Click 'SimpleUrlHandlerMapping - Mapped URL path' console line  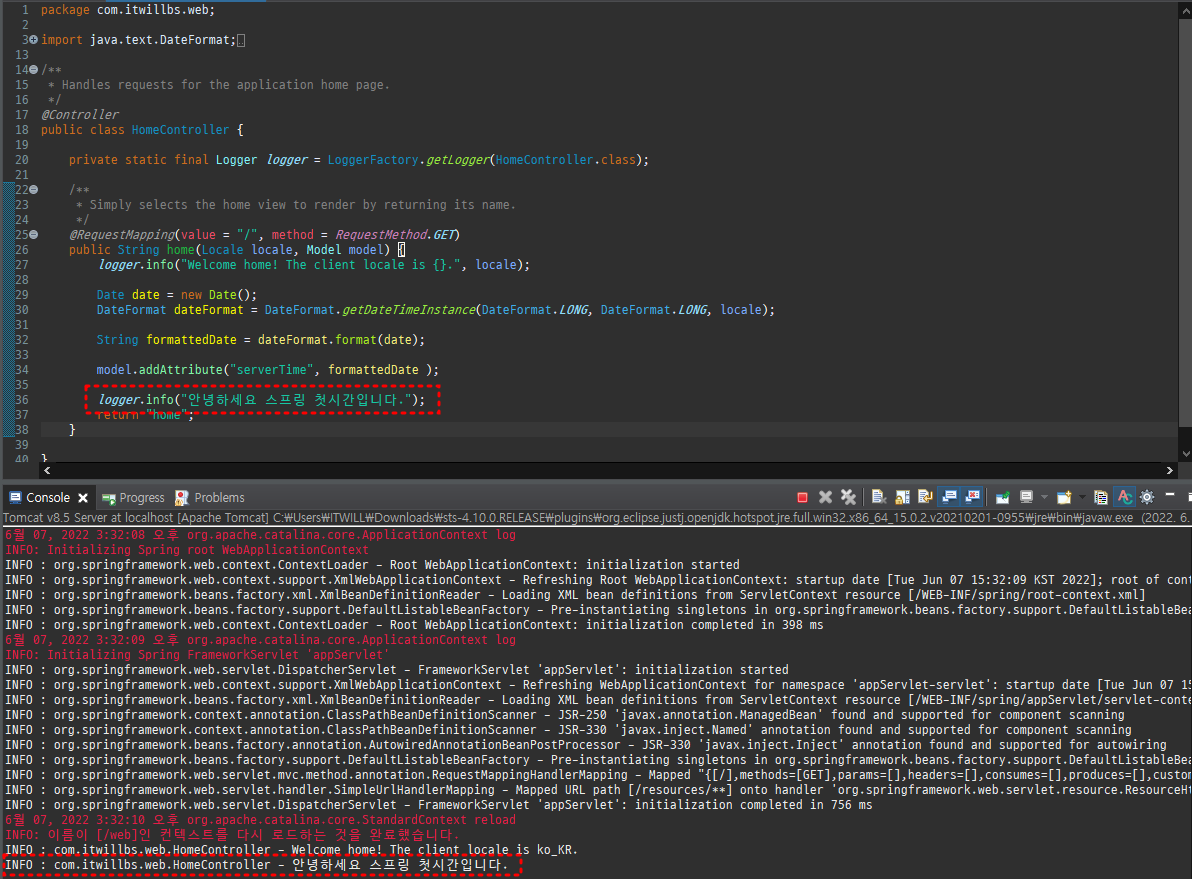(x=598, y=790)
